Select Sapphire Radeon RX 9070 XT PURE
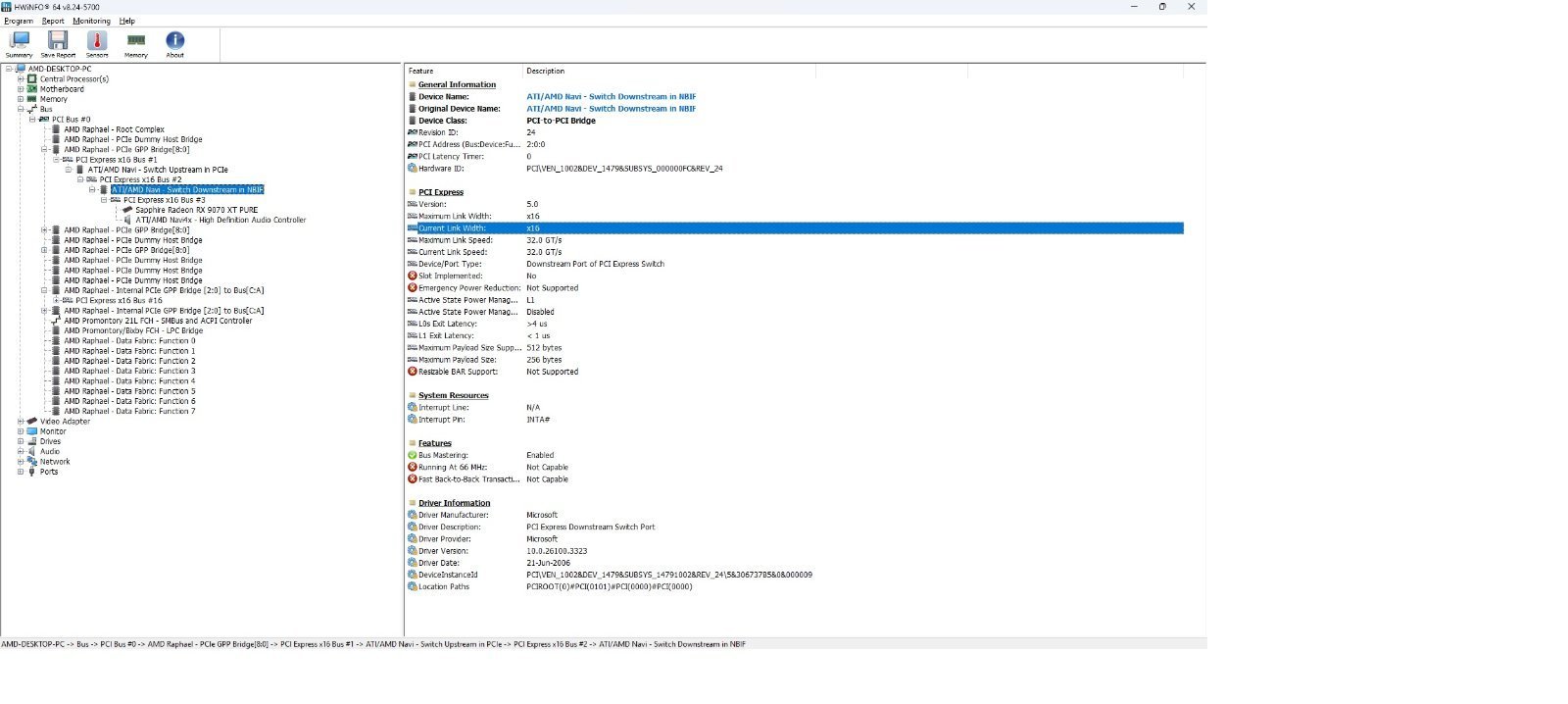 pos(196,210)
